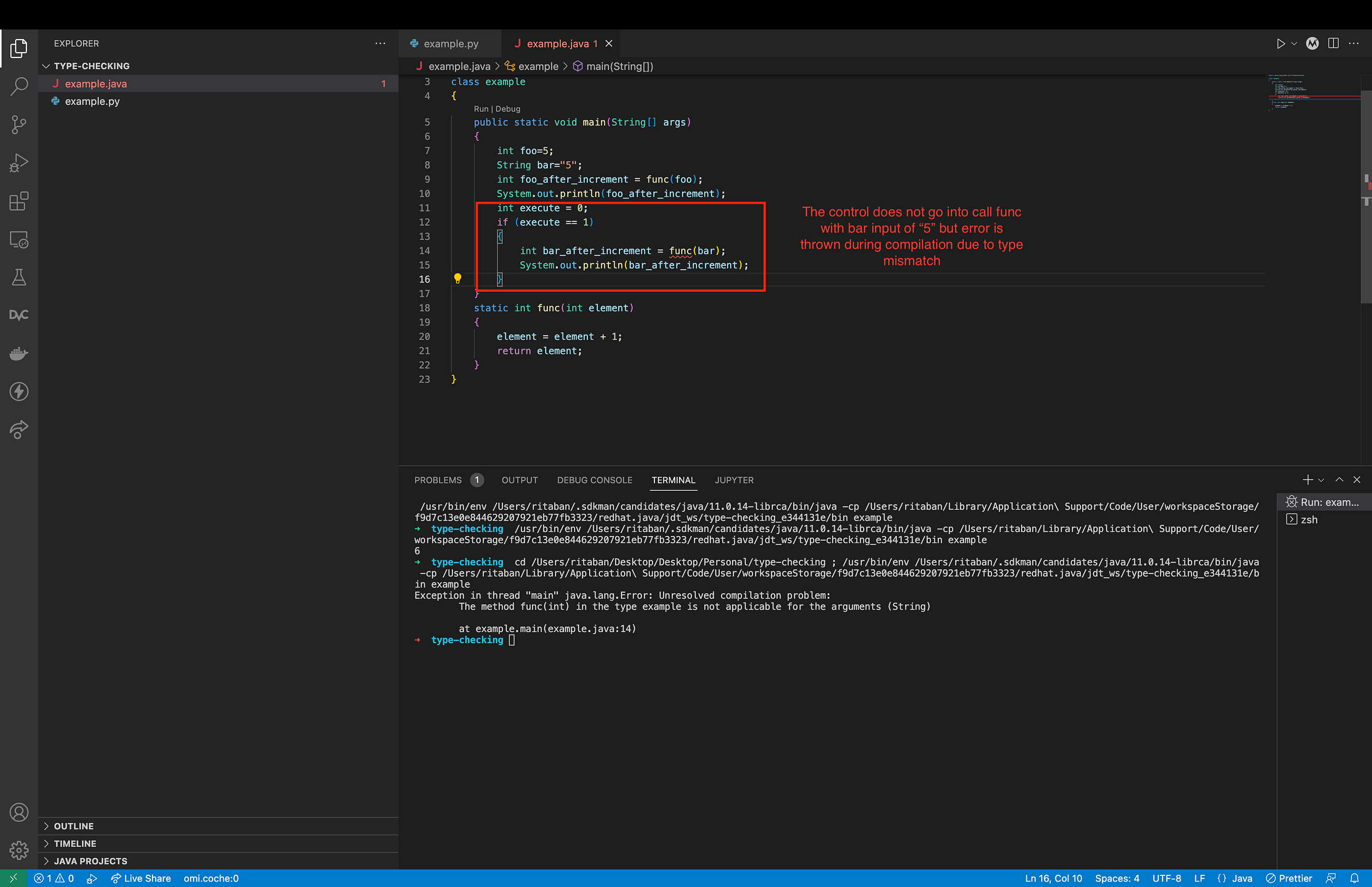Expand the Outline section
The height and width of the screenshot is (887, 1372).
(218, 826)
